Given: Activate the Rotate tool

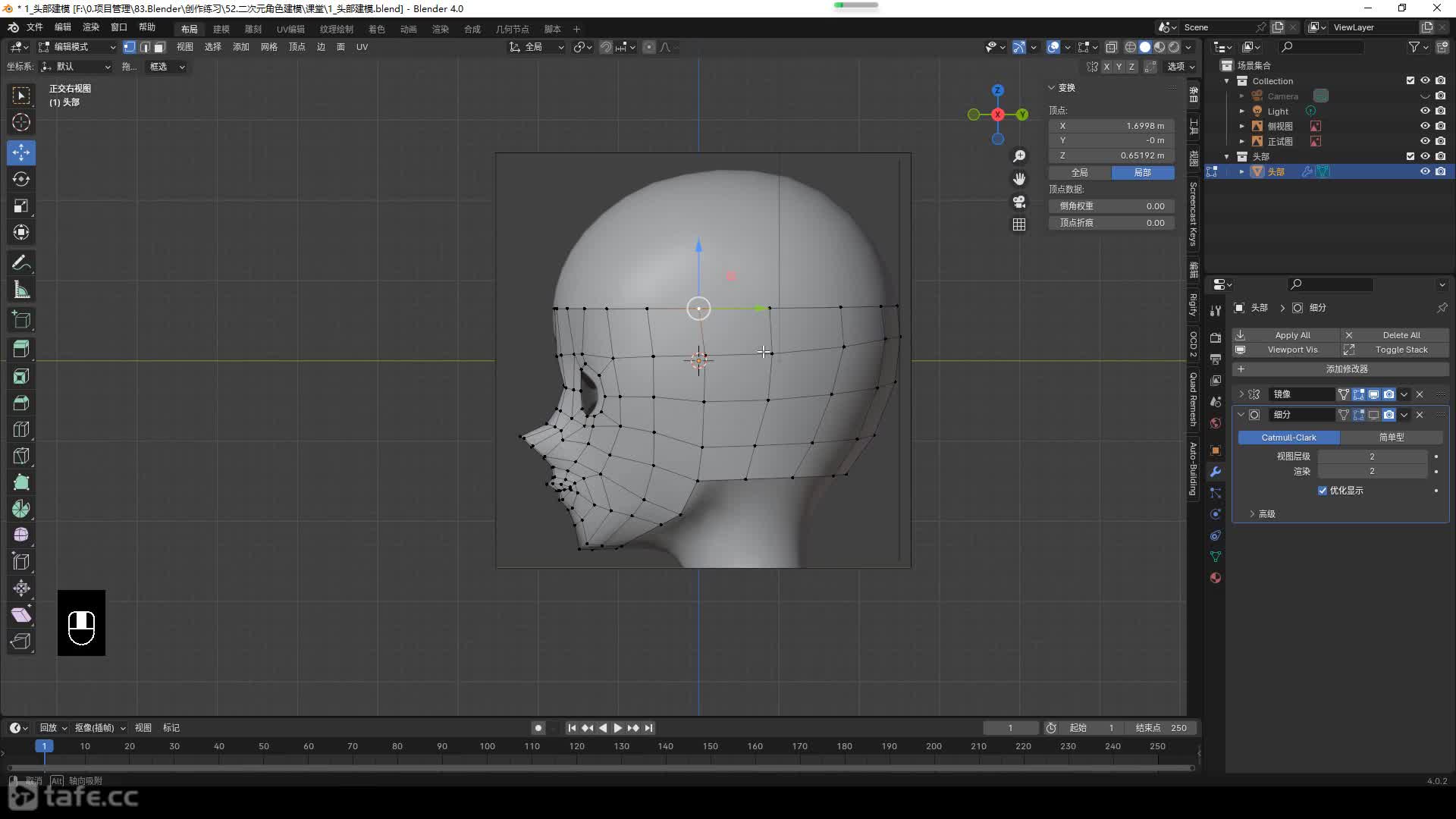Looking at the screenshot, I should click(21, 179).
